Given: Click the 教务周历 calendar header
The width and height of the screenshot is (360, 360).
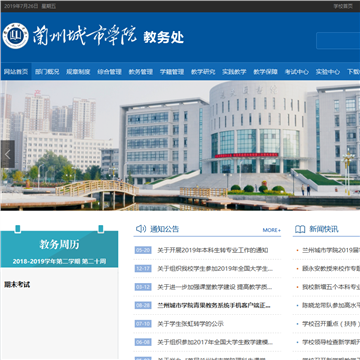Looking at the screenshot, I should [59, 245].
